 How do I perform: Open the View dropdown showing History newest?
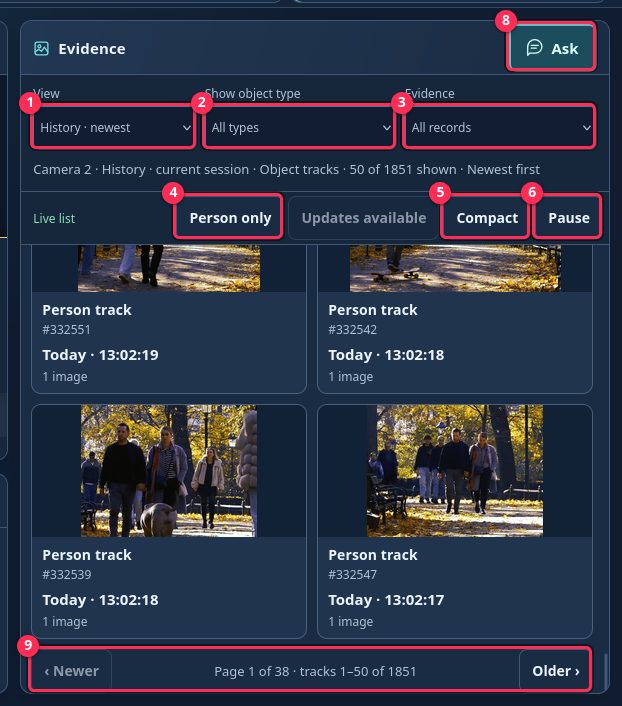(x=113, y=127)
